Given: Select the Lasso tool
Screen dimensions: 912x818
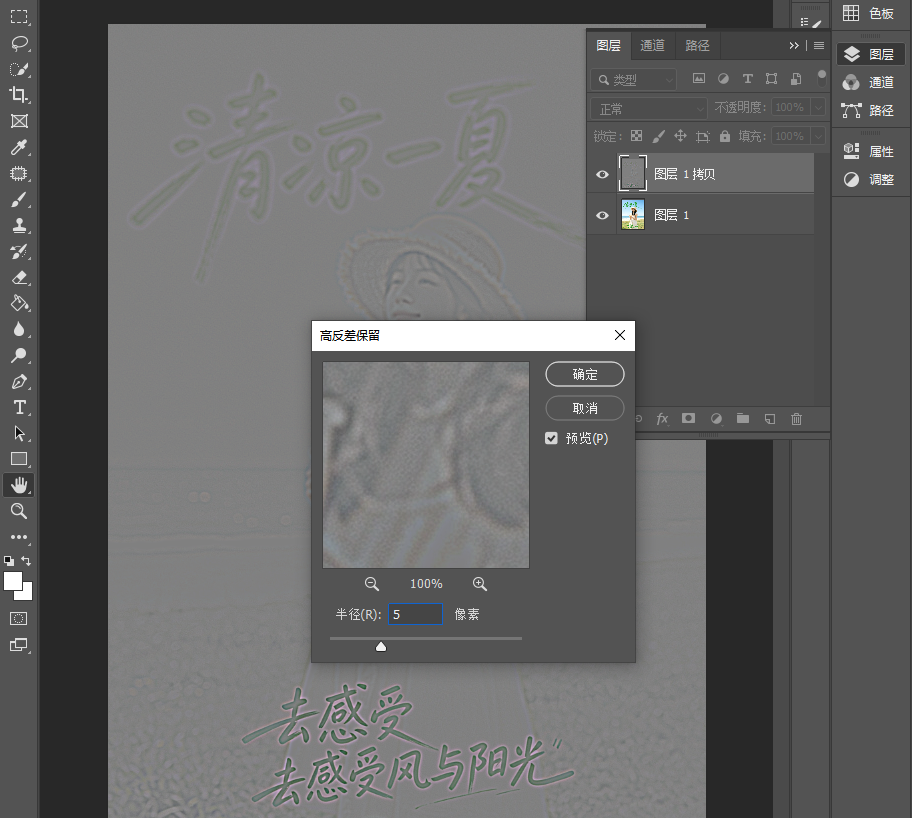Looking at the screenshot, I should [19, 43].
